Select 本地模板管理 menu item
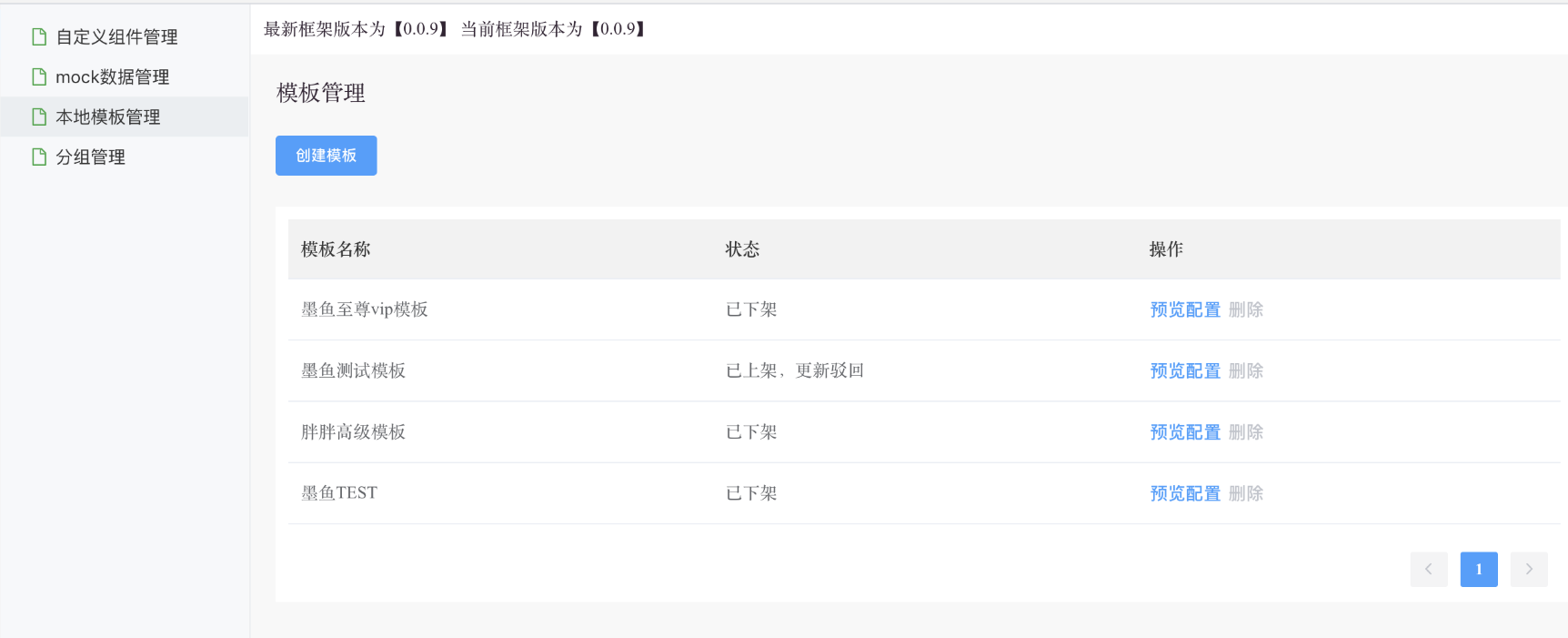 107,117
